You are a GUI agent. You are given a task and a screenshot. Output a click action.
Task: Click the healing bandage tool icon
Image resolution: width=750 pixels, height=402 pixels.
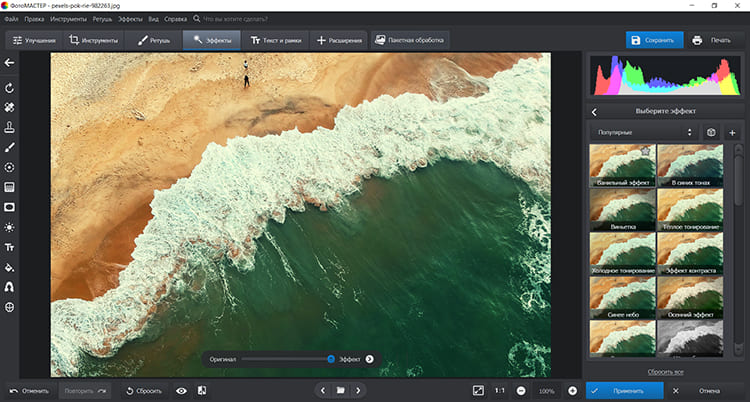(9, 106)
